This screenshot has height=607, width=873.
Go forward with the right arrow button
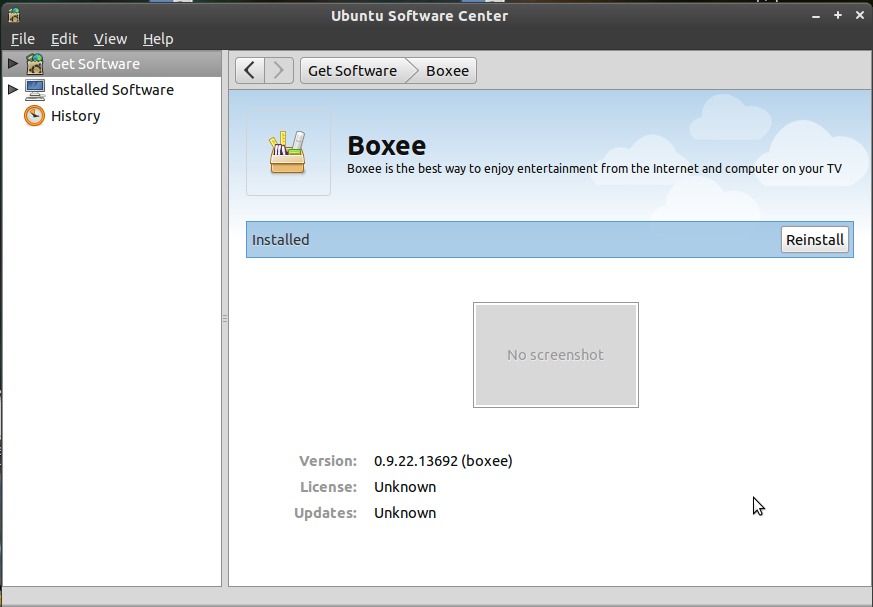click(279, 71)
